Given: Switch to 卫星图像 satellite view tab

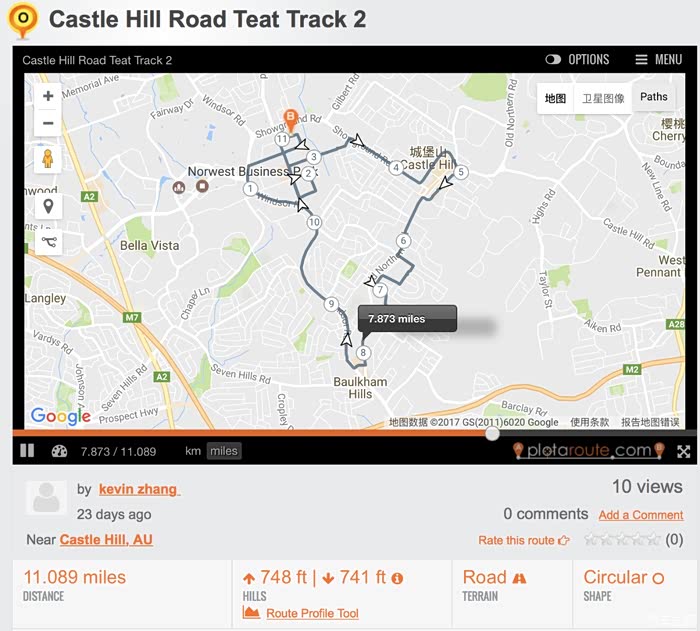Looking at the screenshot, I should pyautogui.click(x=603, y=98).
